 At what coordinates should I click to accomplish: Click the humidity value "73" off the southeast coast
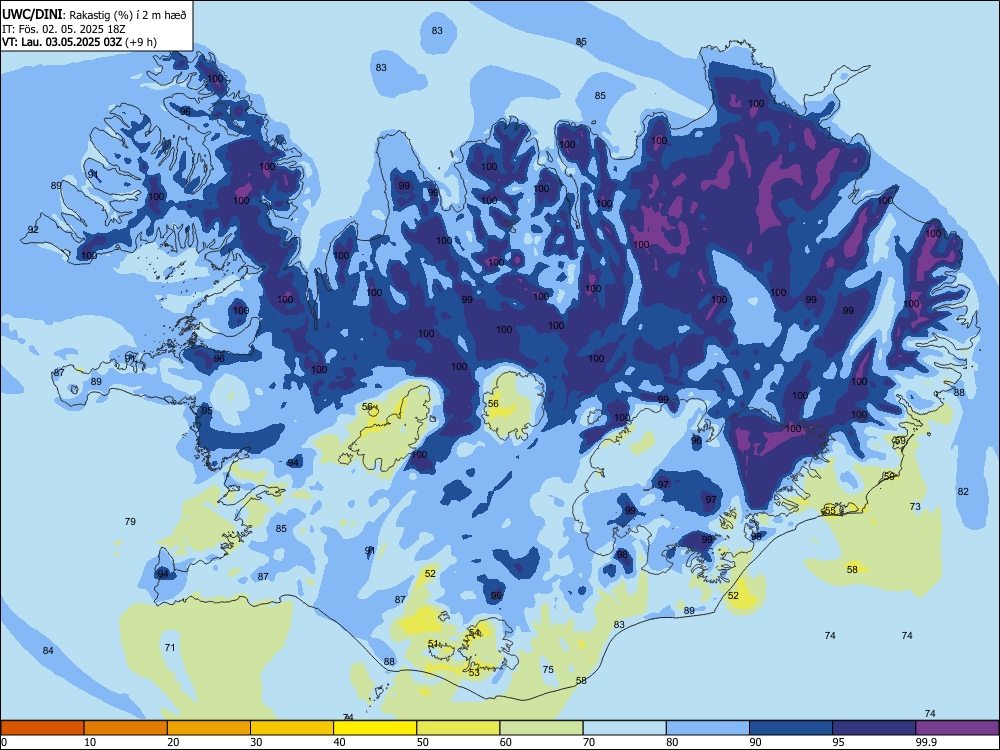[915, 506]
